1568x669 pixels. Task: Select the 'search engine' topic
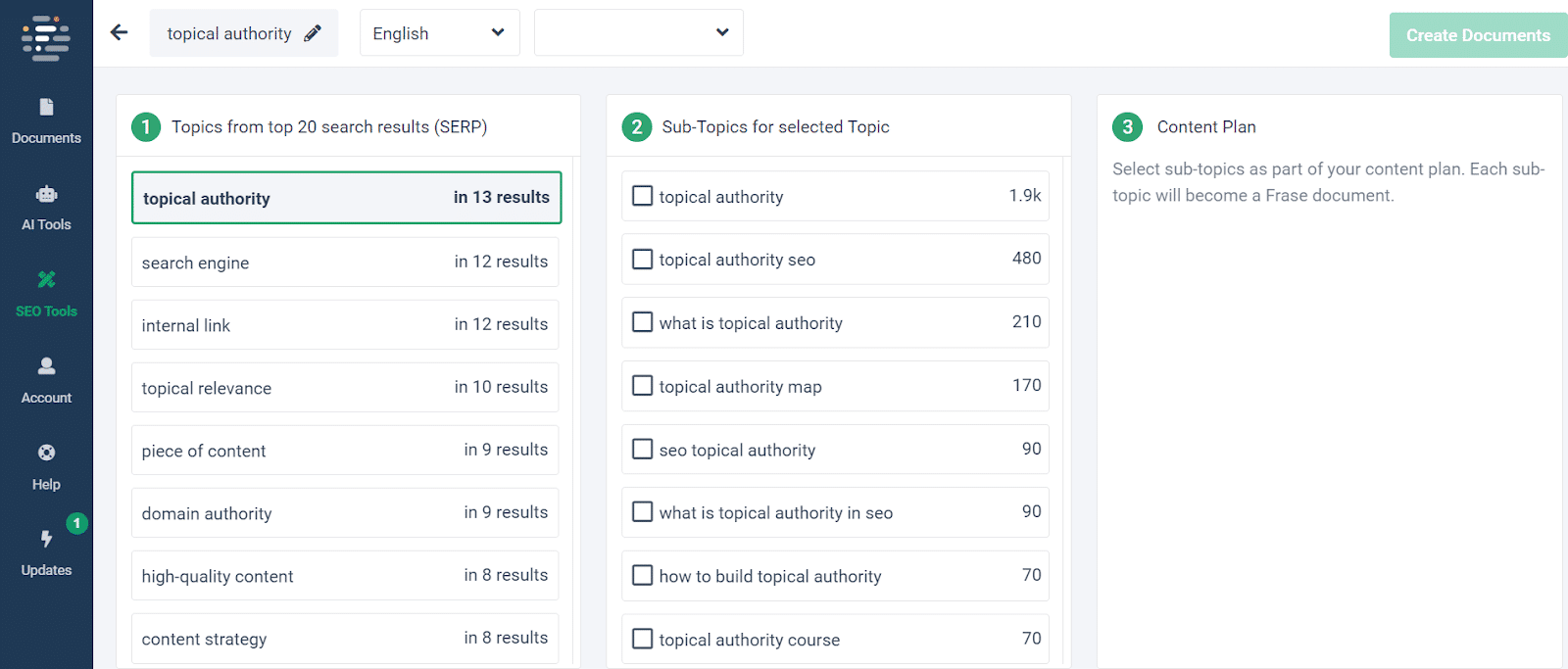[x=345, y=262]
